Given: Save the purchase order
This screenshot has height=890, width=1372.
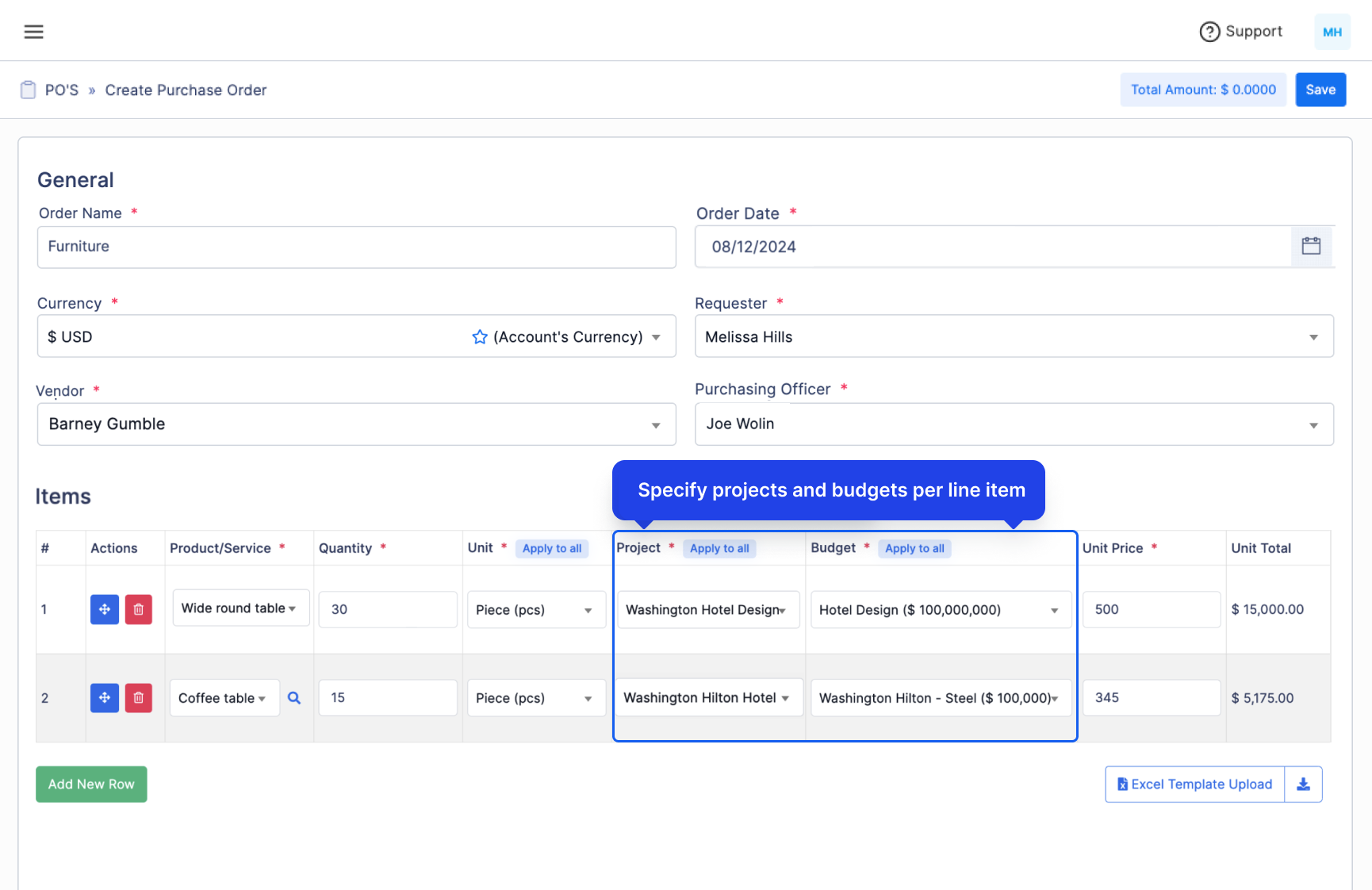Looking at the screenshot, I should (x=1320, y=90).
